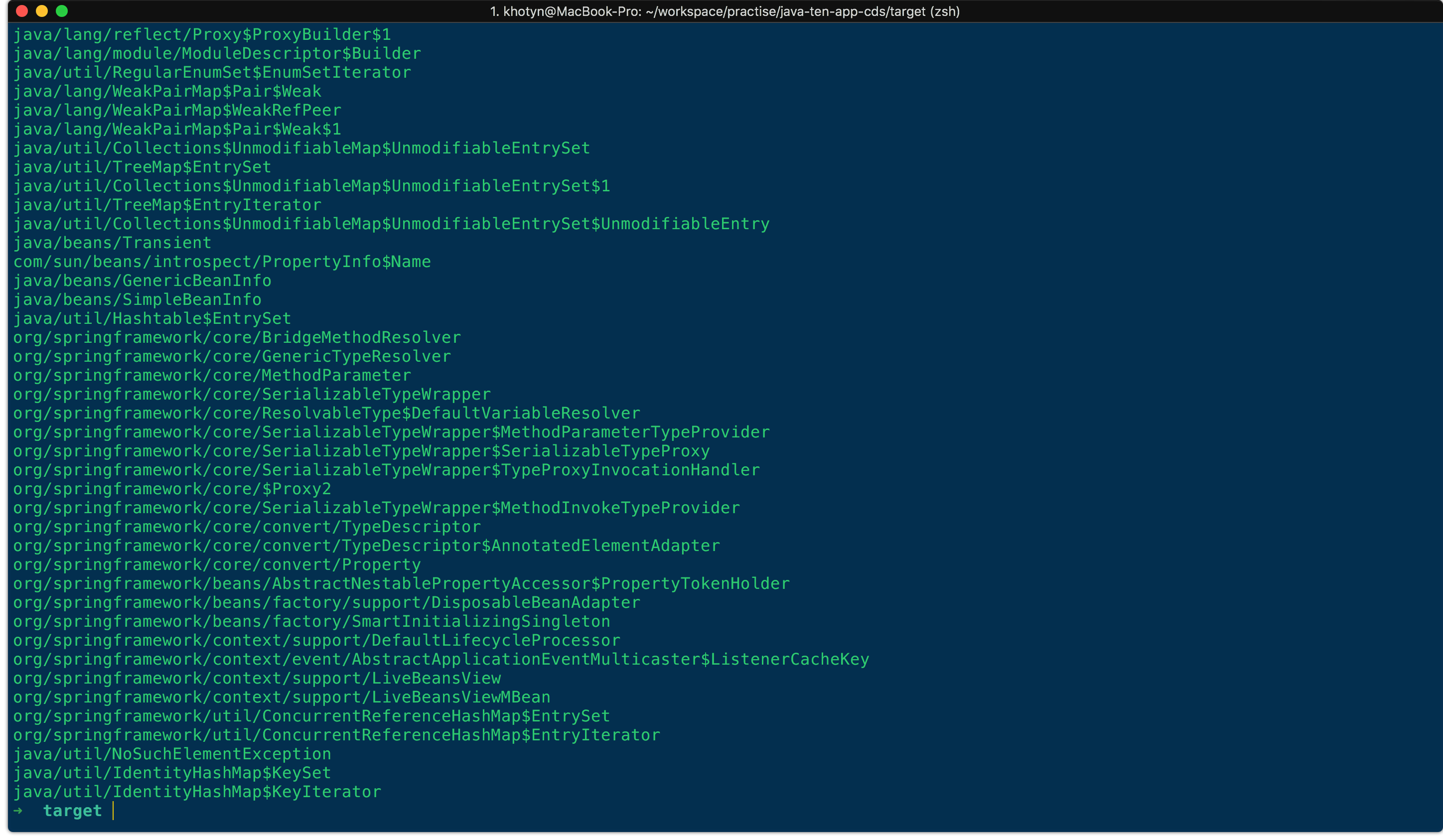Click the prompt arrow before target
The image size is (1443, 840).
tap(18, 810)
